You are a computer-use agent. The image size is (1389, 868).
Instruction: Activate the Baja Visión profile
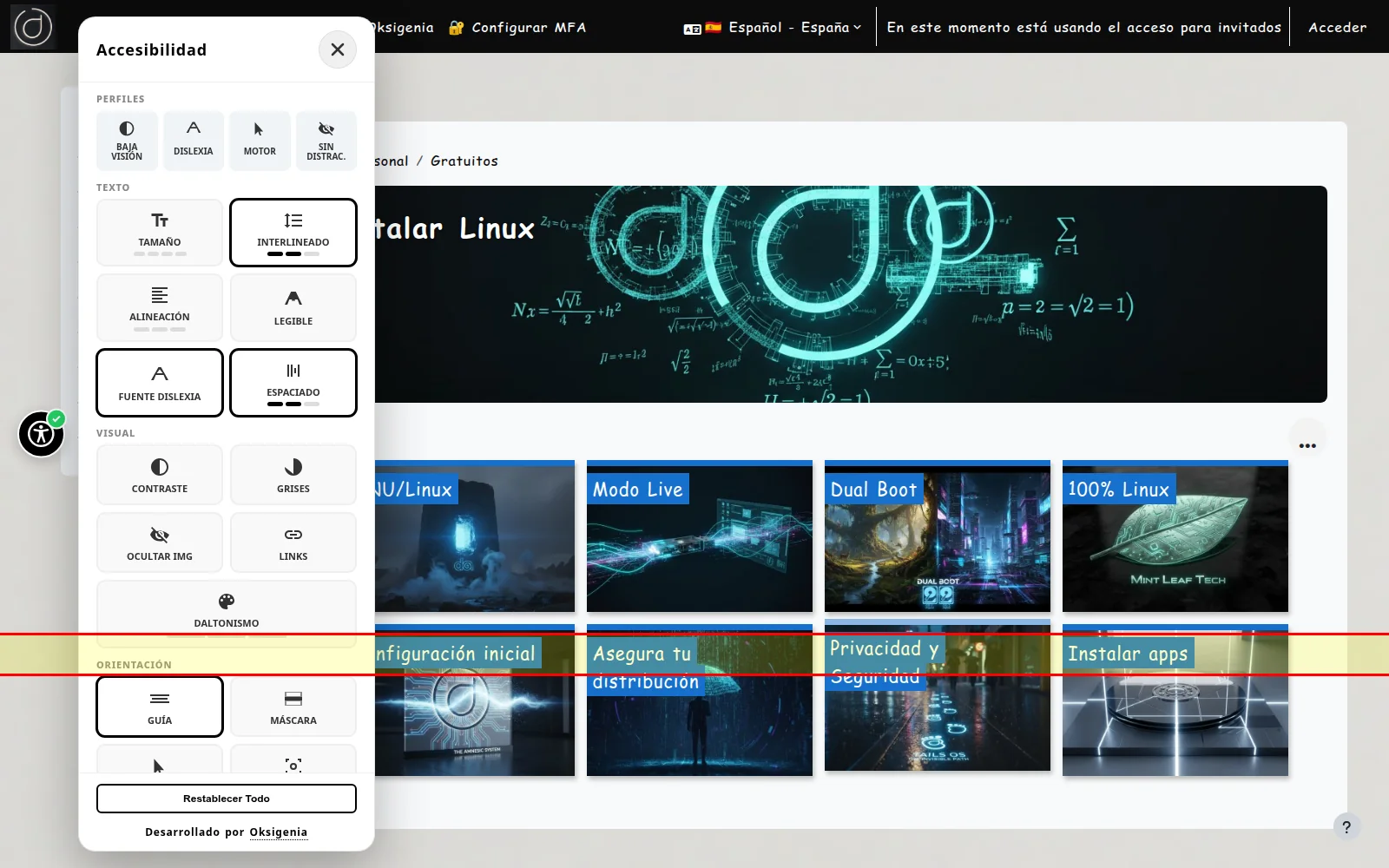coord(127,141)
